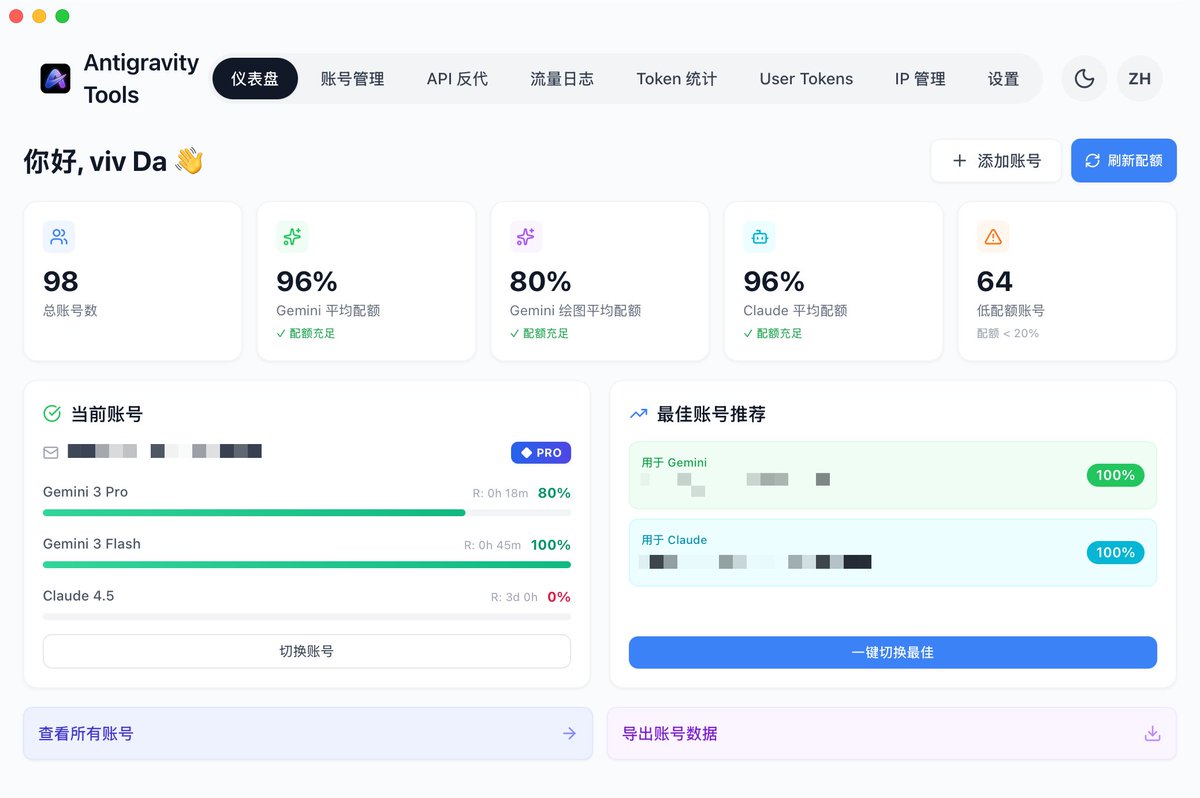This screenshot has width=1200, height=798.
Task: Click the Gemini 3 Pro quota bar
Action: pos(307,513)
